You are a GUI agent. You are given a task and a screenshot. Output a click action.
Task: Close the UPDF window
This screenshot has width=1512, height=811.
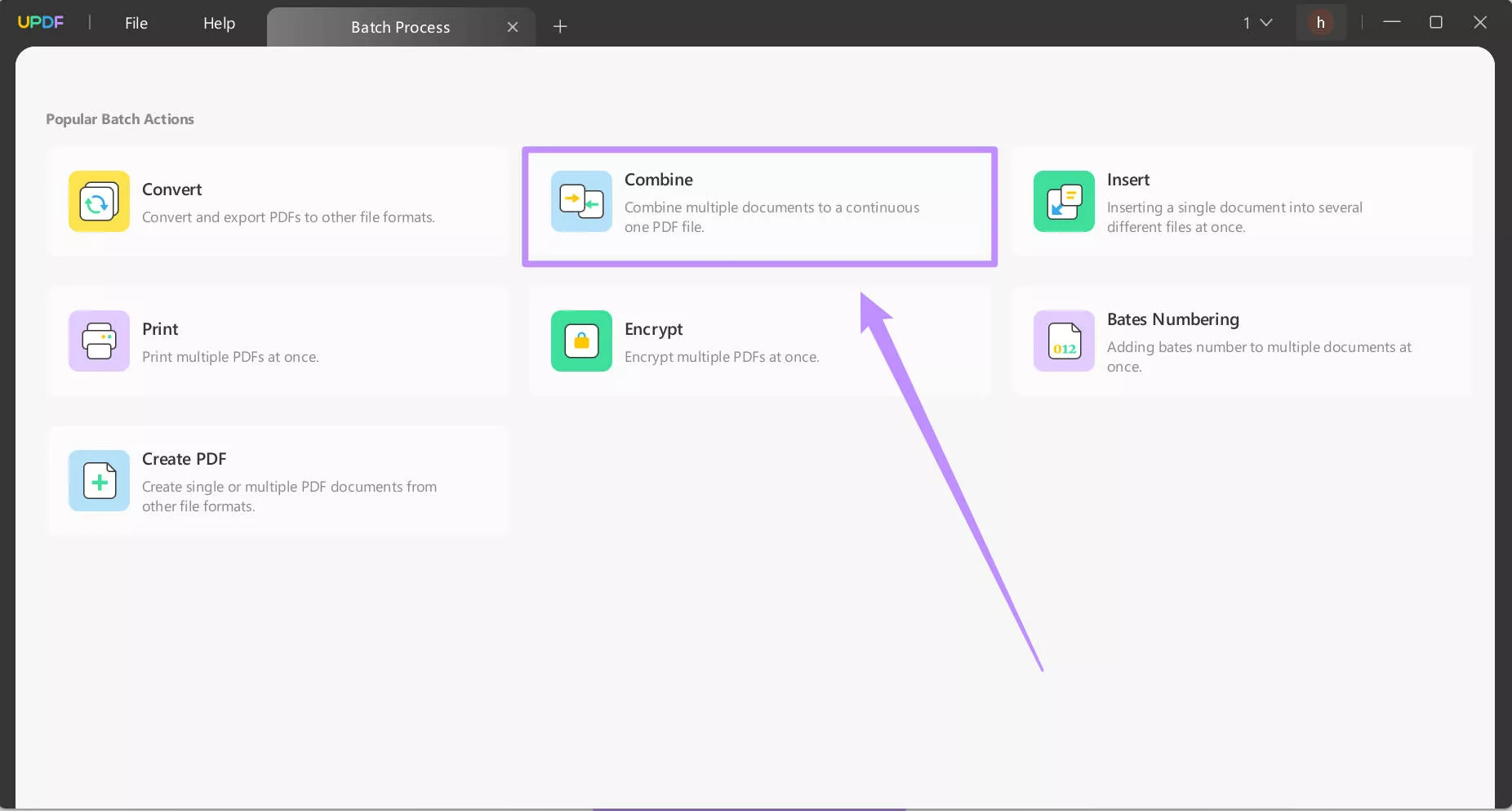pyautogui.click(x=1480, y=23)
